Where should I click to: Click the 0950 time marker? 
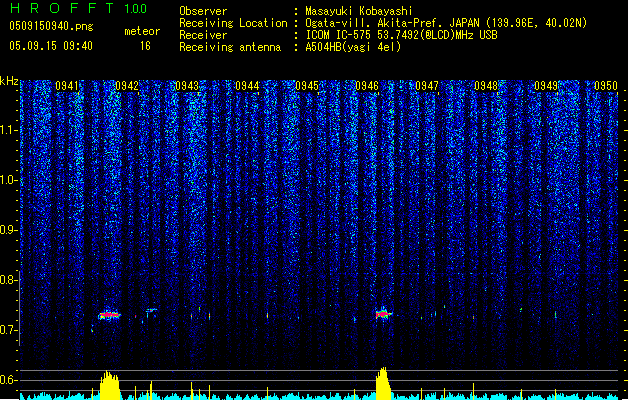point(606,86)
